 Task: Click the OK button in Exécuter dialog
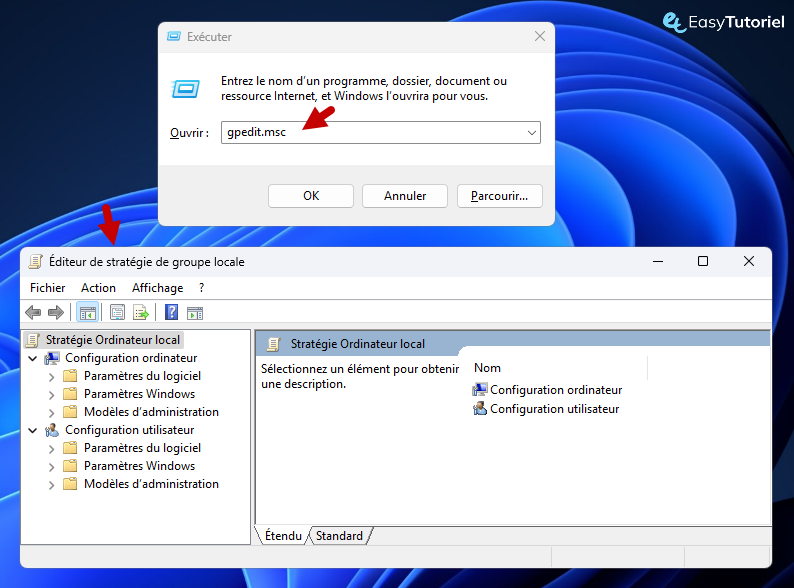point(311,196)
